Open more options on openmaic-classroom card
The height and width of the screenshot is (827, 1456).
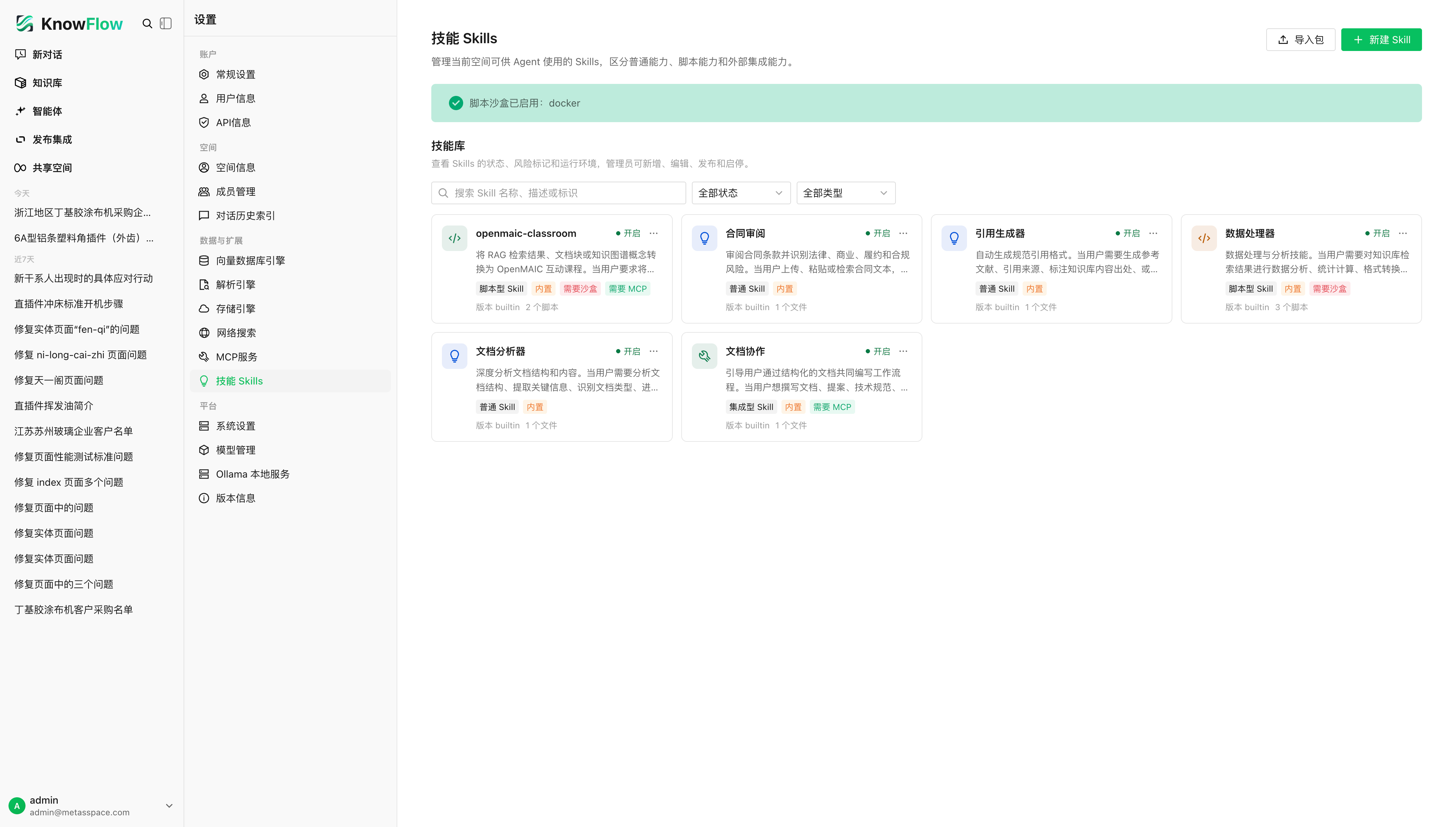click(x=654, y=233)
